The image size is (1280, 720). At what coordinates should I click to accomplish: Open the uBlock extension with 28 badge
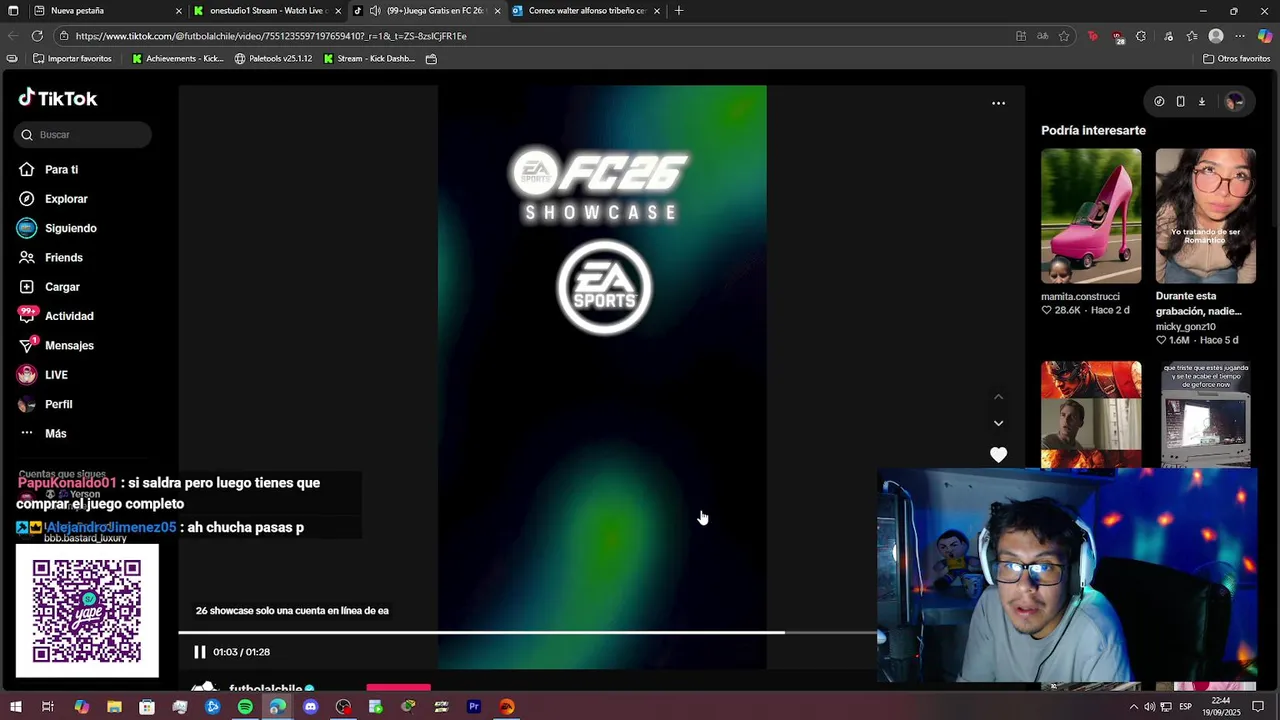[1118, 37]
